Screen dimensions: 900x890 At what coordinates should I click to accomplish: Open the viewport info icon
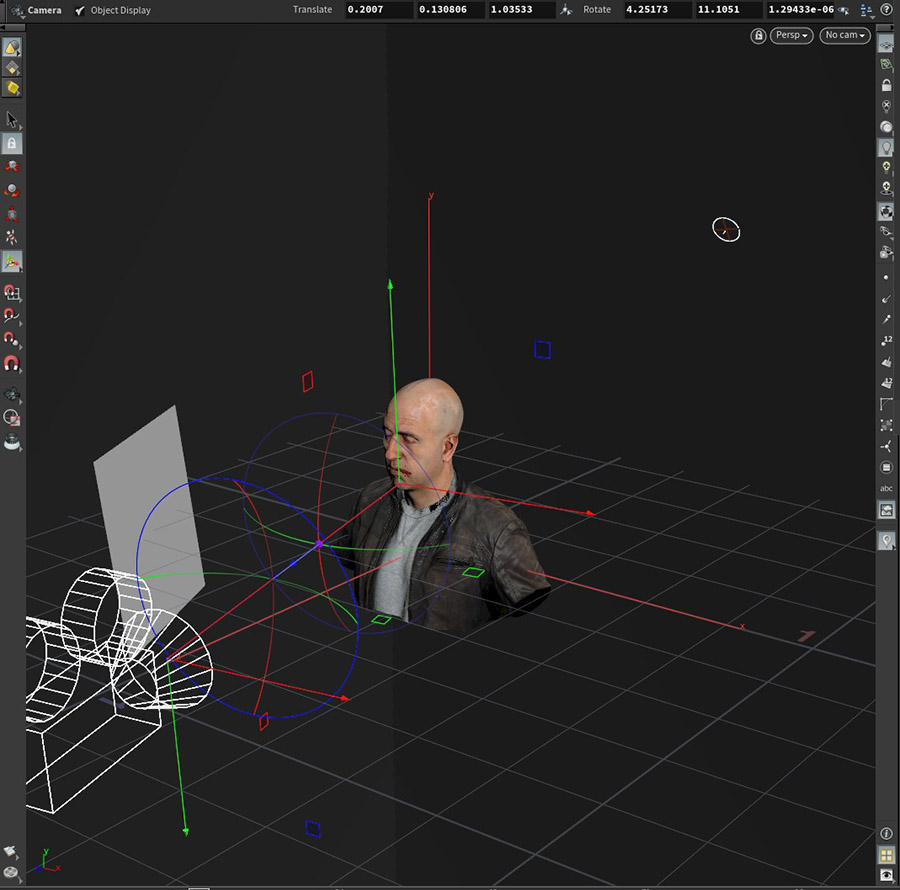pyautogui.click(x=886, y=833)
